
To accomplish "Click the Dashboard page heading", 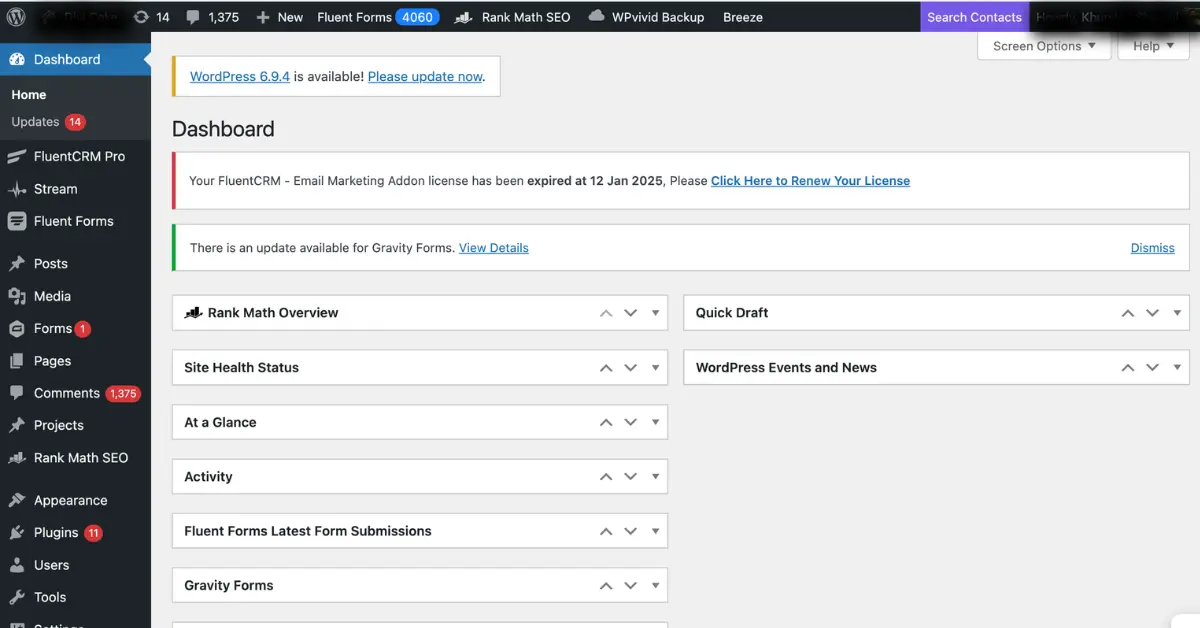I will [x=223, y=129].
